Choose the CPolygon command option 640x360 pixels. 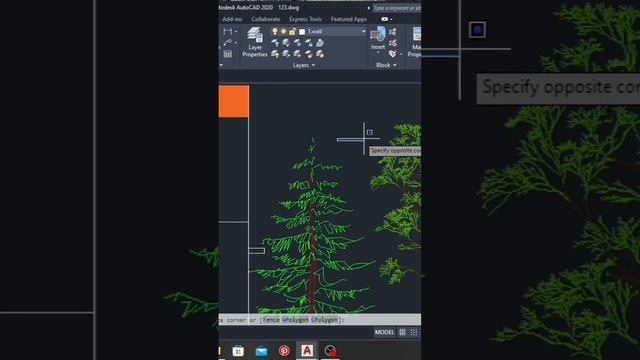pyautogui.click(x=325, y=320)
